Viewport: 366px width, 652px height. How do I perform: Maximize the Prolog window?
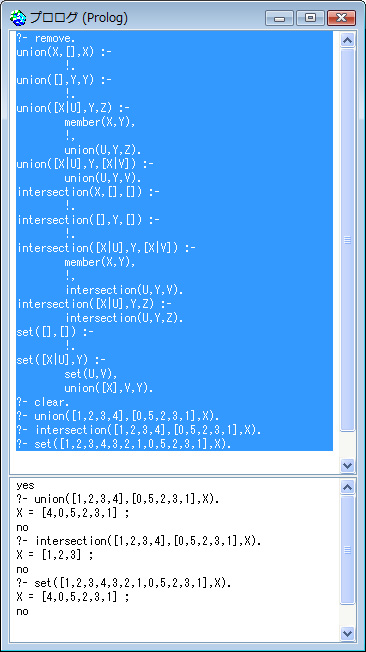(x=310, y=18)
